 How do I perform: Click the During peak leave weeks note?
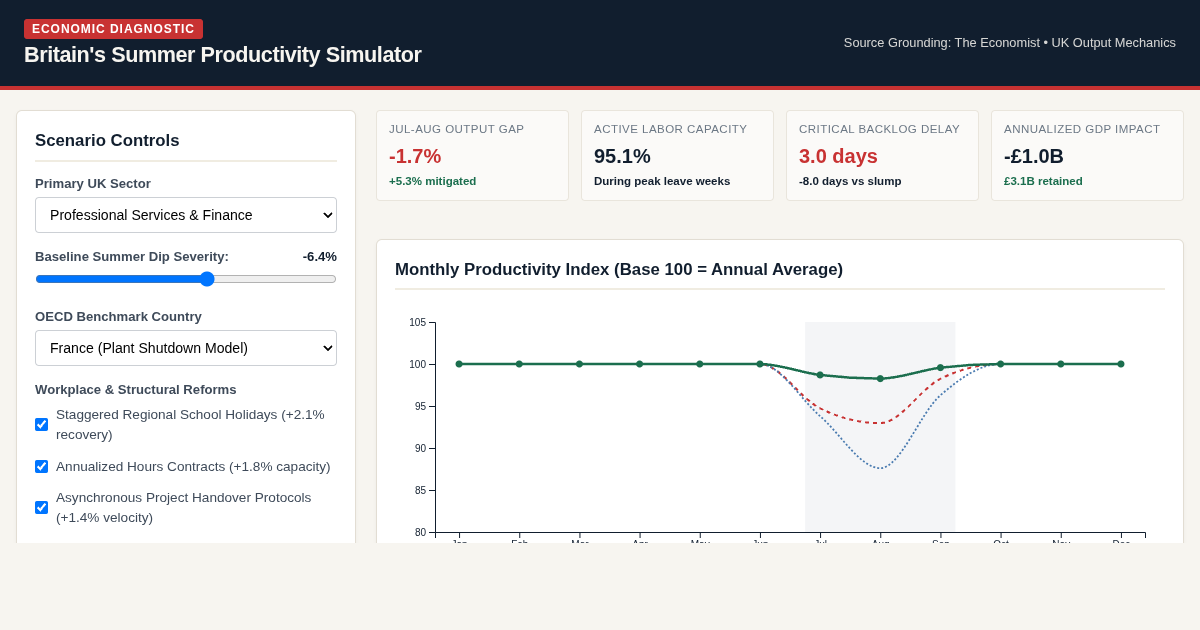coord(662,181)
